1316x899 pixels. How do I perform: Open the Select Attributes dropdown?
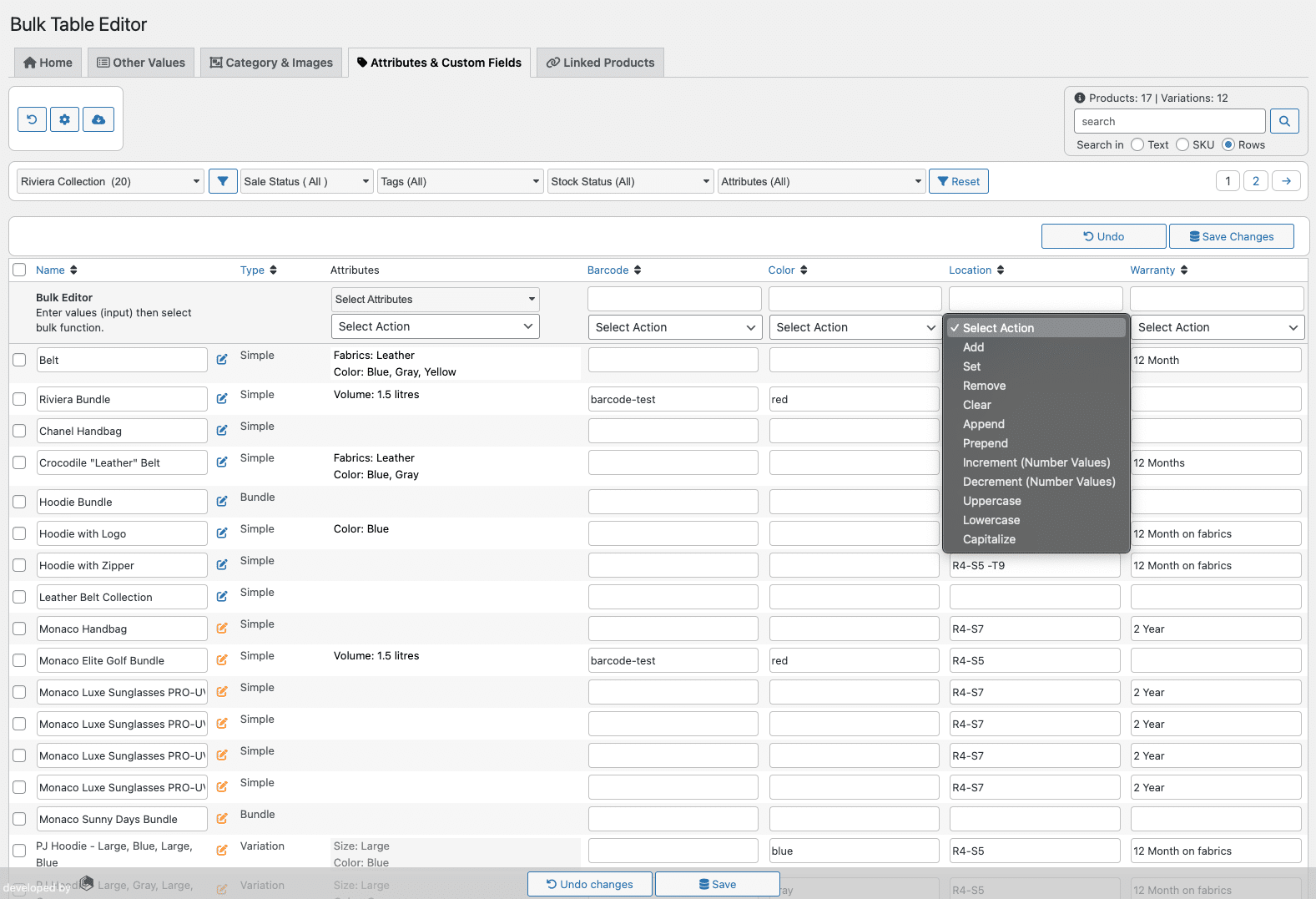click(436, 300)
